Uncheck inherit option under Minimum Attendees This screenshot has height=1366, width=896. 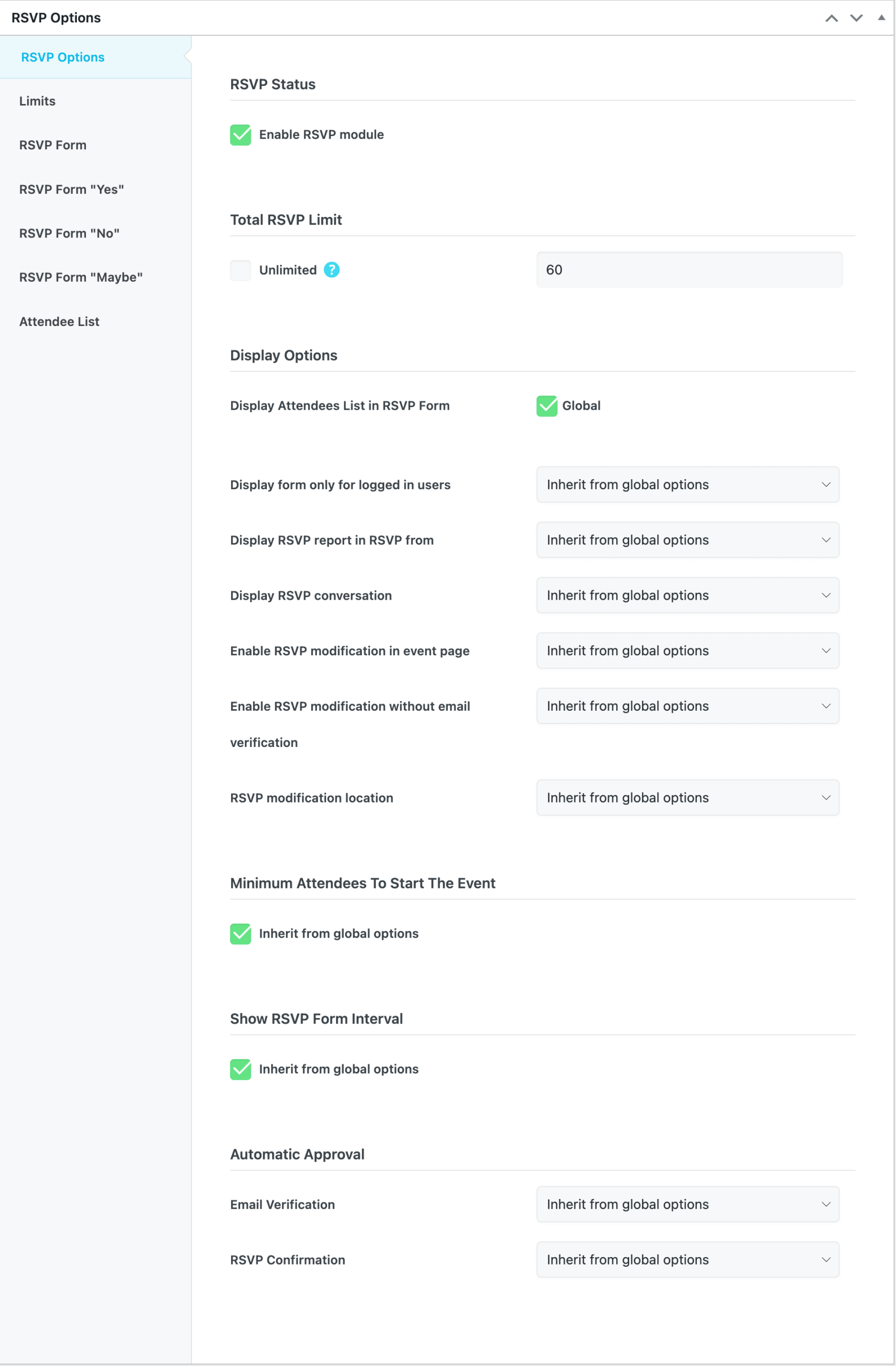(x=241, y=934)
